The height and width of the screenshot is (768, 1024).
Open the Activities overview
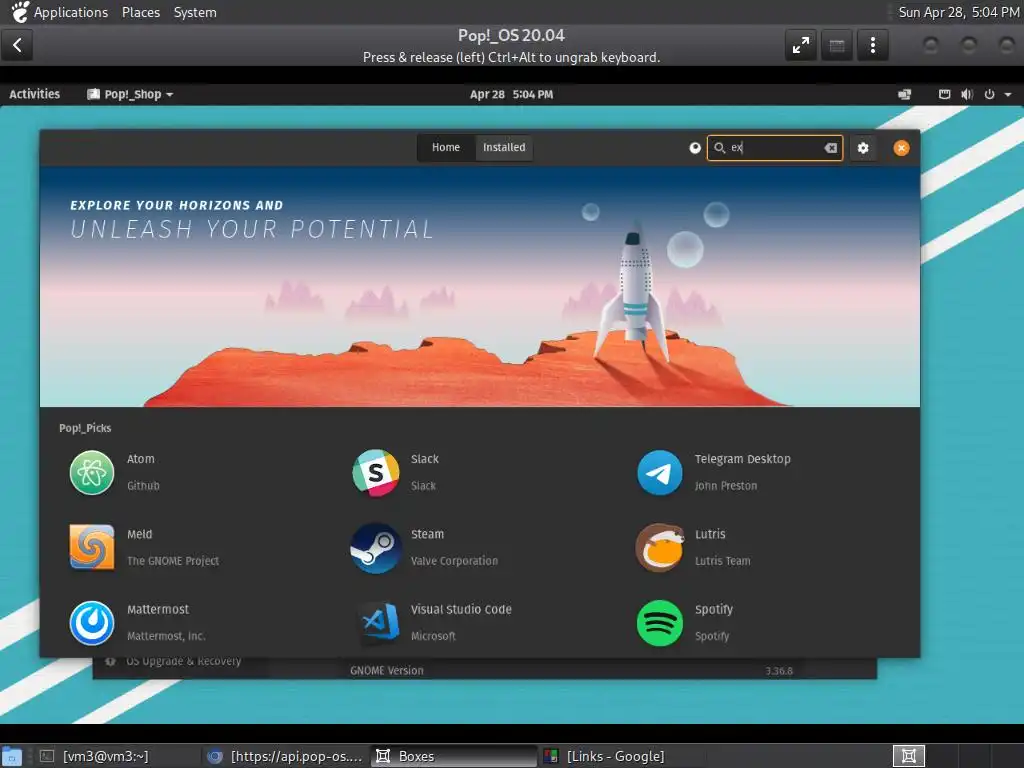click(35, 94)
